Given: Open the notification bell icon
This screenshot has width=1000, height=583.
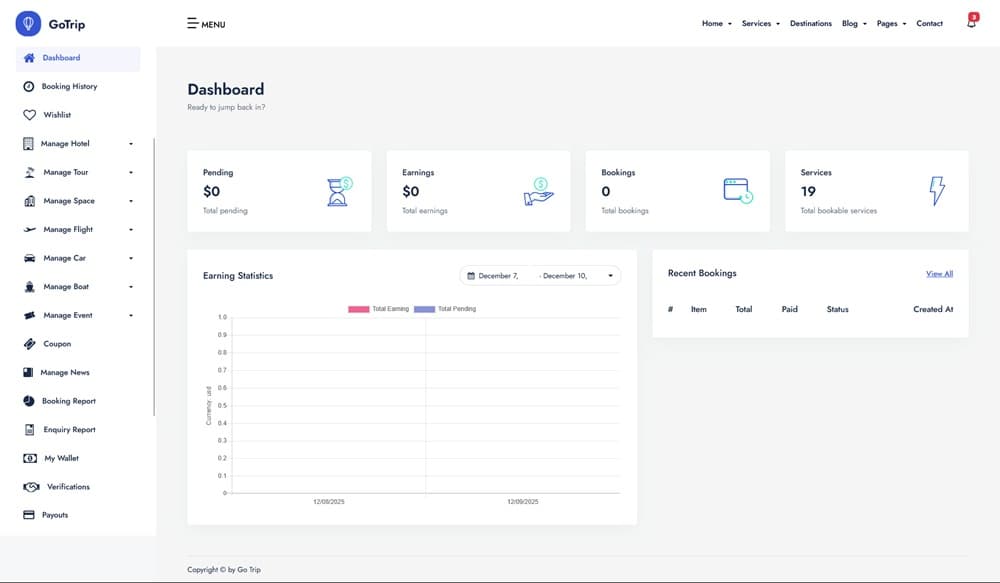Looking at the screenshot, I should click(x=971, y=22).
